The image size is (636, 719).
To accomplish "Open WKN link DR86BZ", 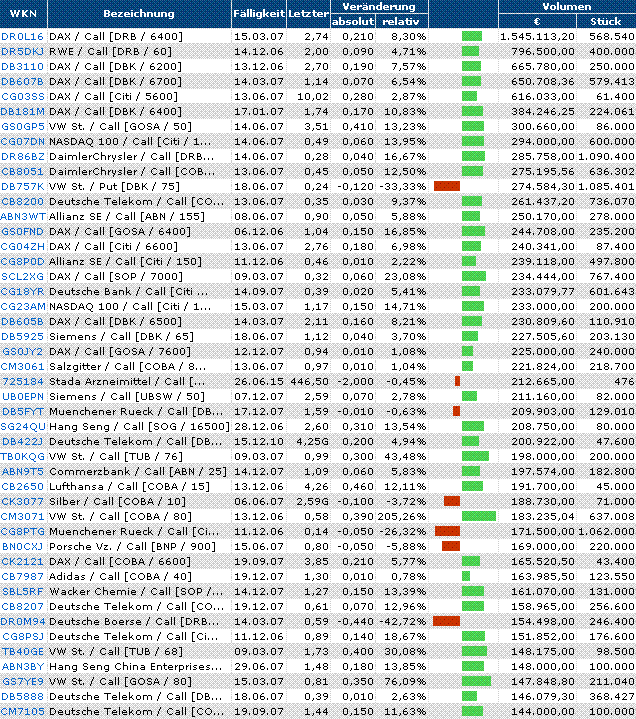I will tap(23, 156).
